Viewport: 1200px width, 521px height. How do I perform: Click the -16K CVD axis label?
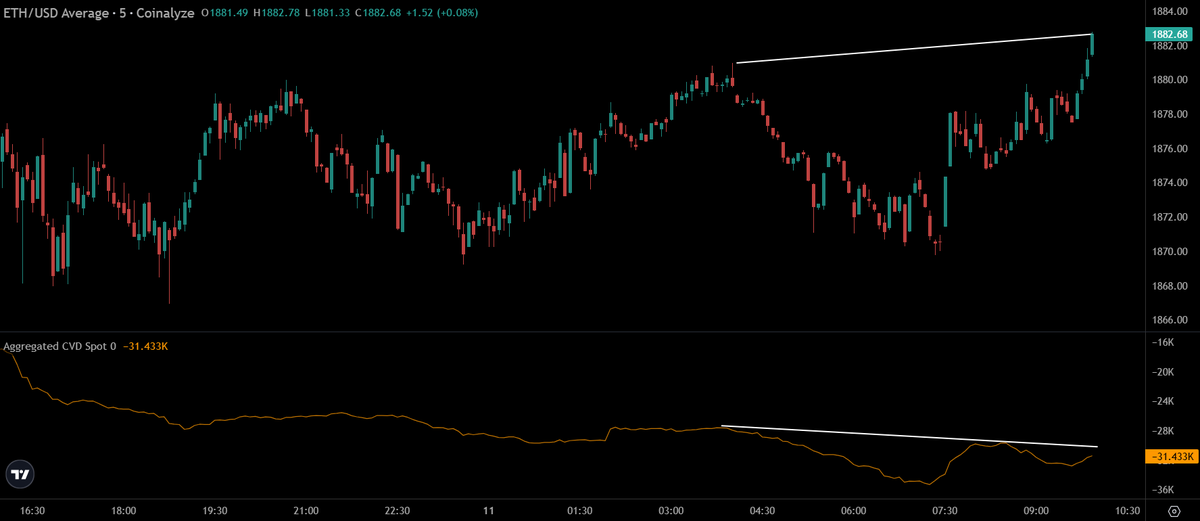pos(1162,342)
